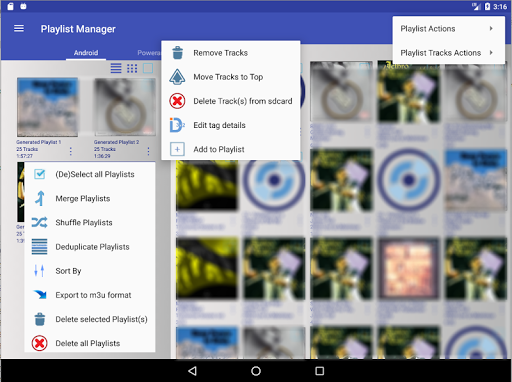Click the Remove Tracks trash icon

(177, 53)
